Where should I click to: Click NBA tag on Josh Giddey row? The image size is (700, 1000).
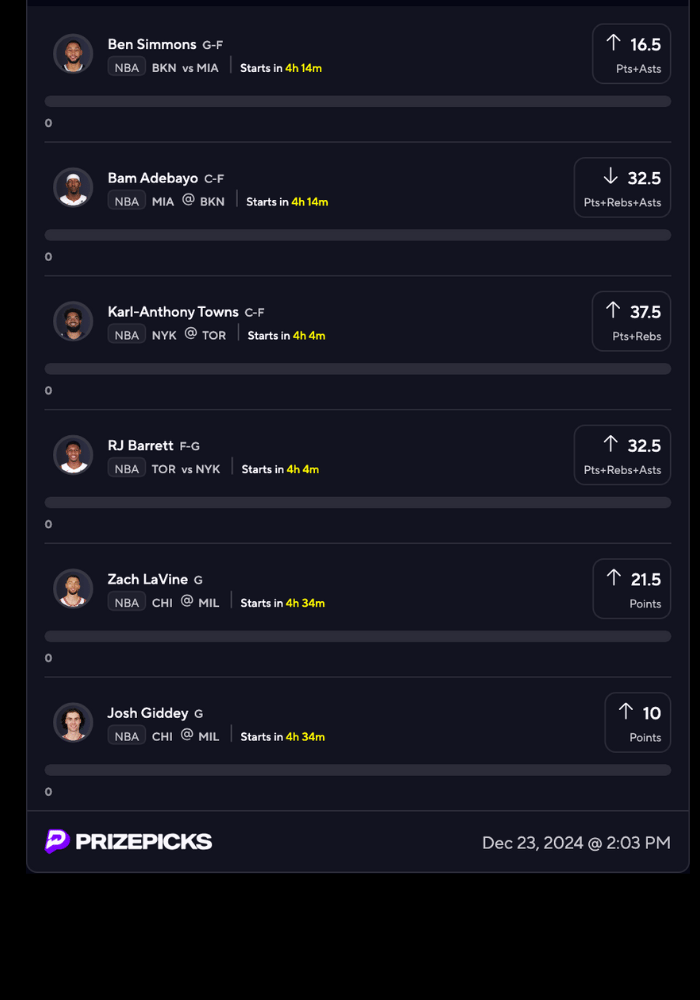[x=127, y=736]
